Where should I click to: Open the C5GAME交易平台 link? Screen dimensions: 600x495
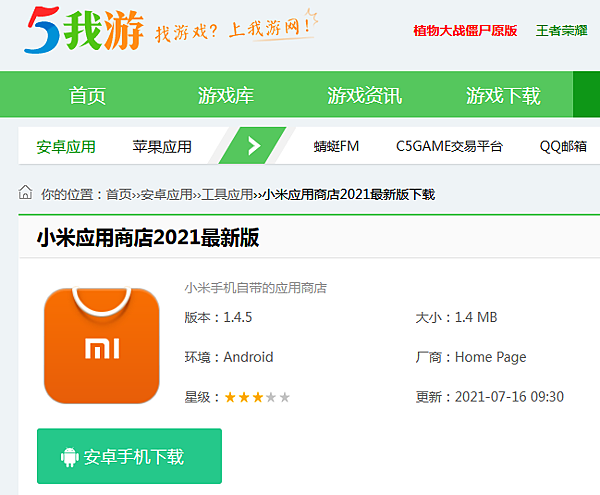coord(449,146)
